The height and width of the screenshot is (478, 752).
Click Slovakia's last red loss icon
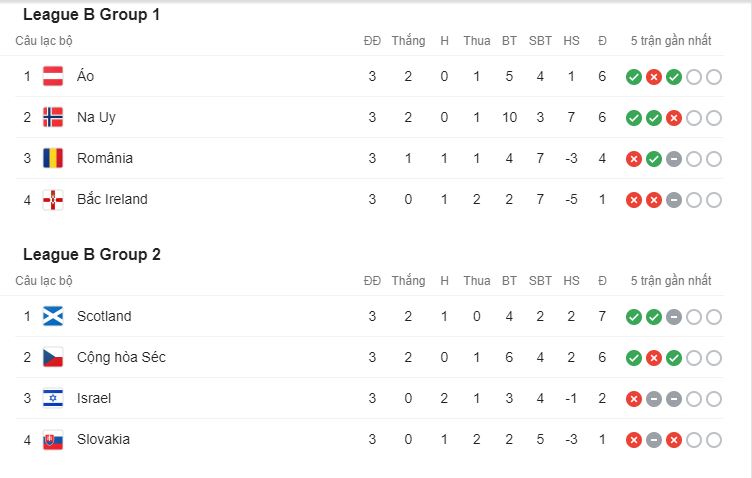point(674,440)
